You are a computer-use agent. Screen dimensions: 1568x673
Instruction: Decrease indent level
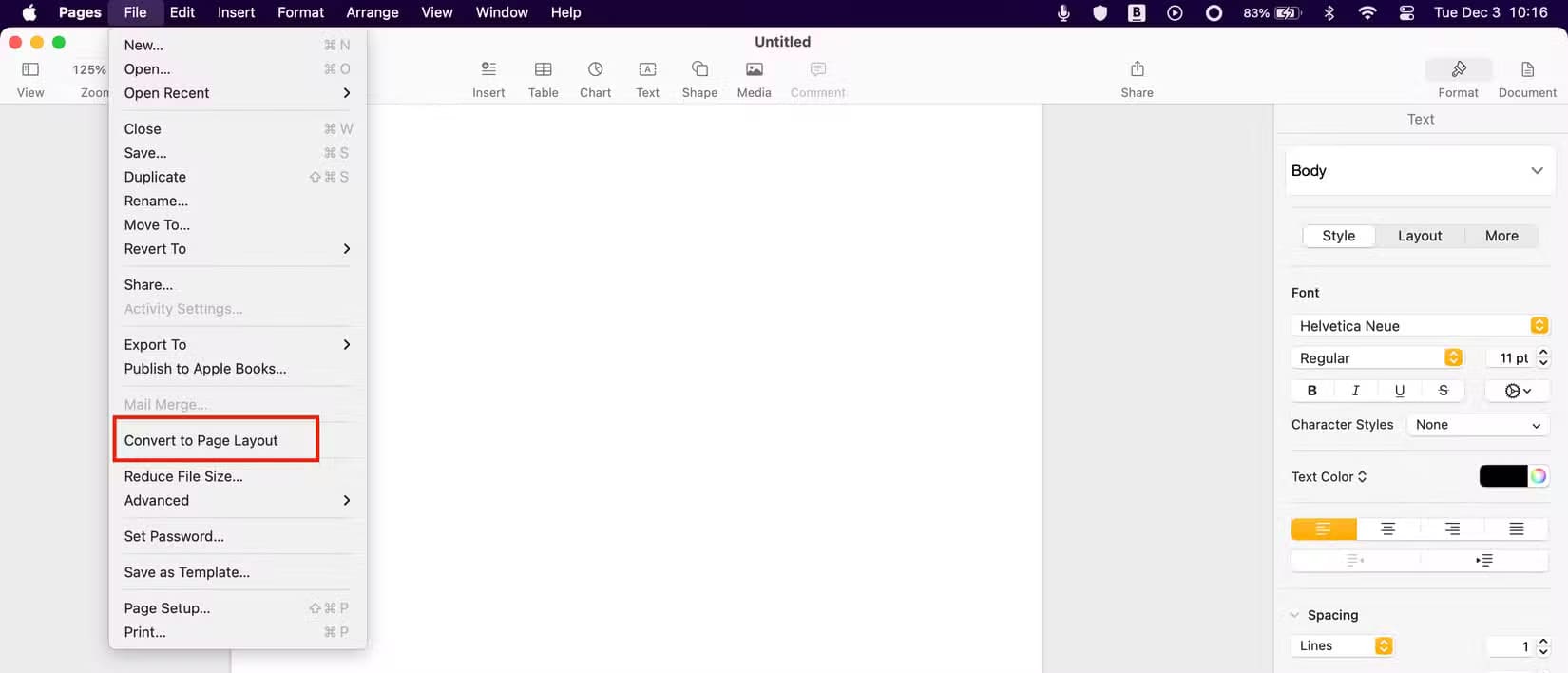click(x=1355, y=561)
